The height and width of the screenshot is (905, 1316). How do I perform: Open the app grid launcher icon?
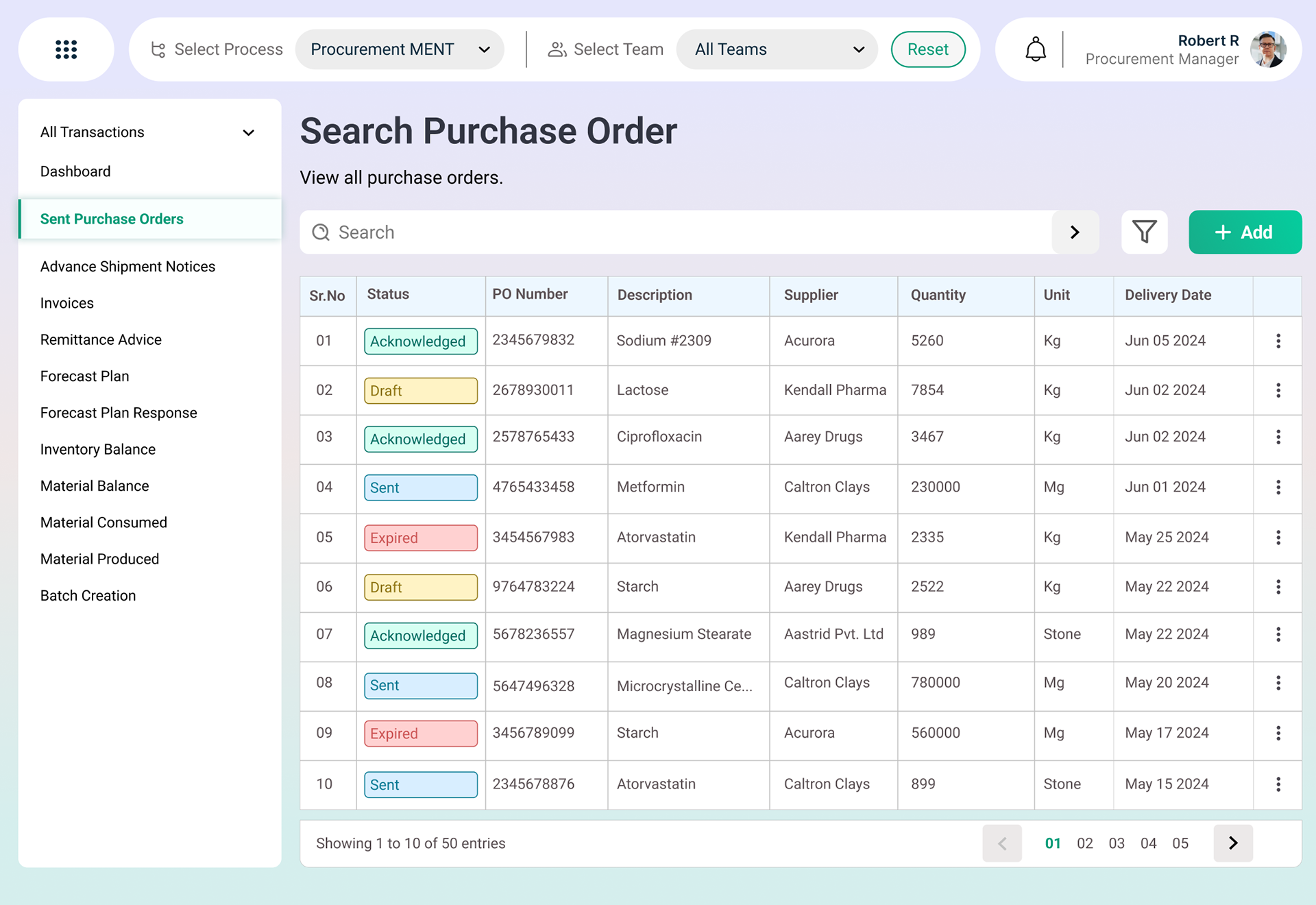(x=66, y=49)
